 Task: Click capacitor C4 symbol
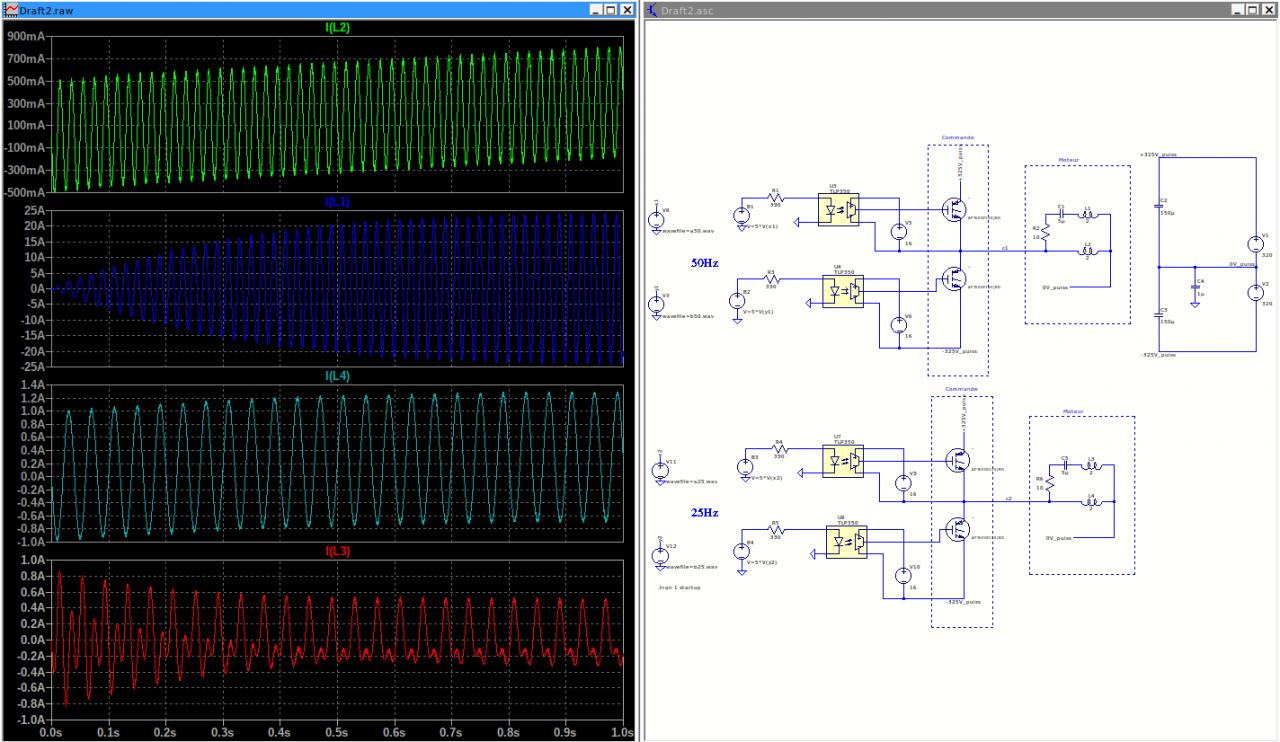click(x=1195, y=286)
